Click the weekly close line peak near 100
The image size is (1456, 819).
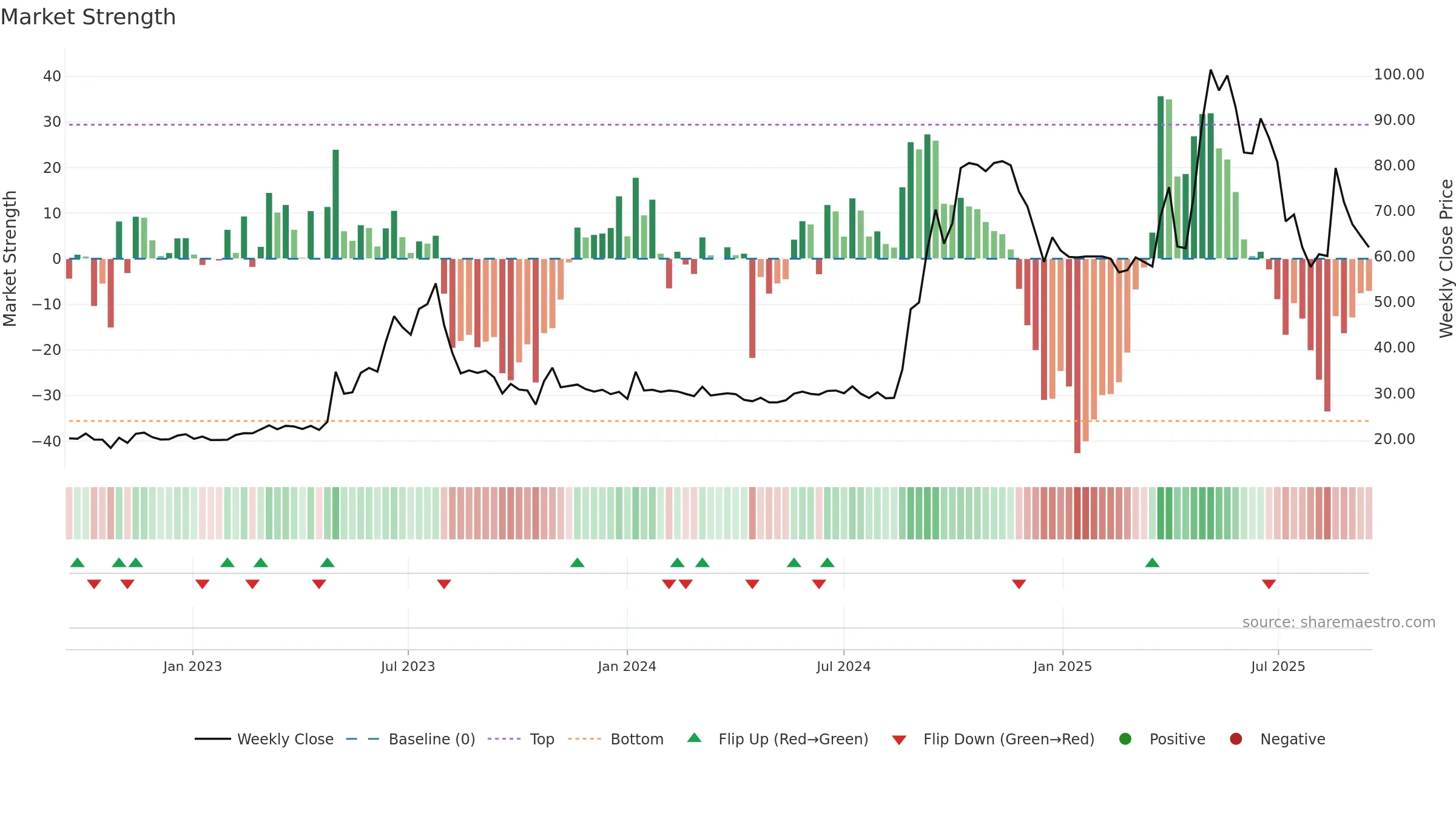click(x=1211, y=70)
